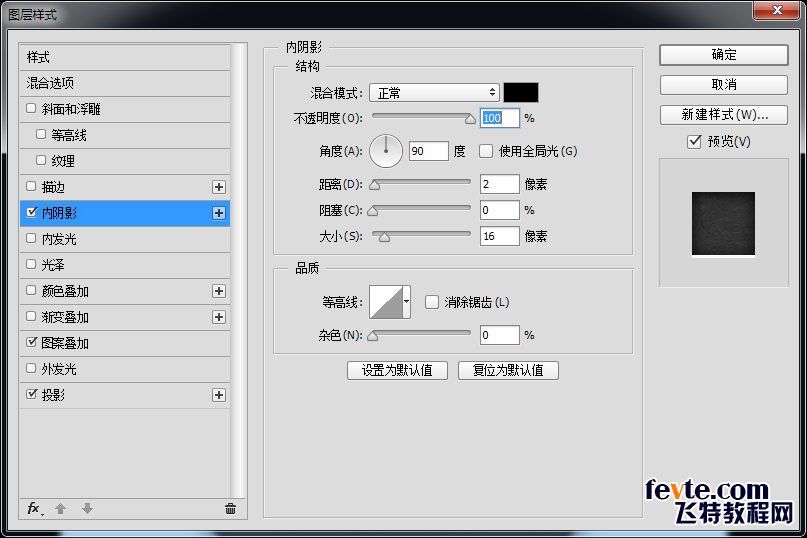Select the 图案叠加 list entry
This screenshot has width=807, height=538.
(125, 343)
